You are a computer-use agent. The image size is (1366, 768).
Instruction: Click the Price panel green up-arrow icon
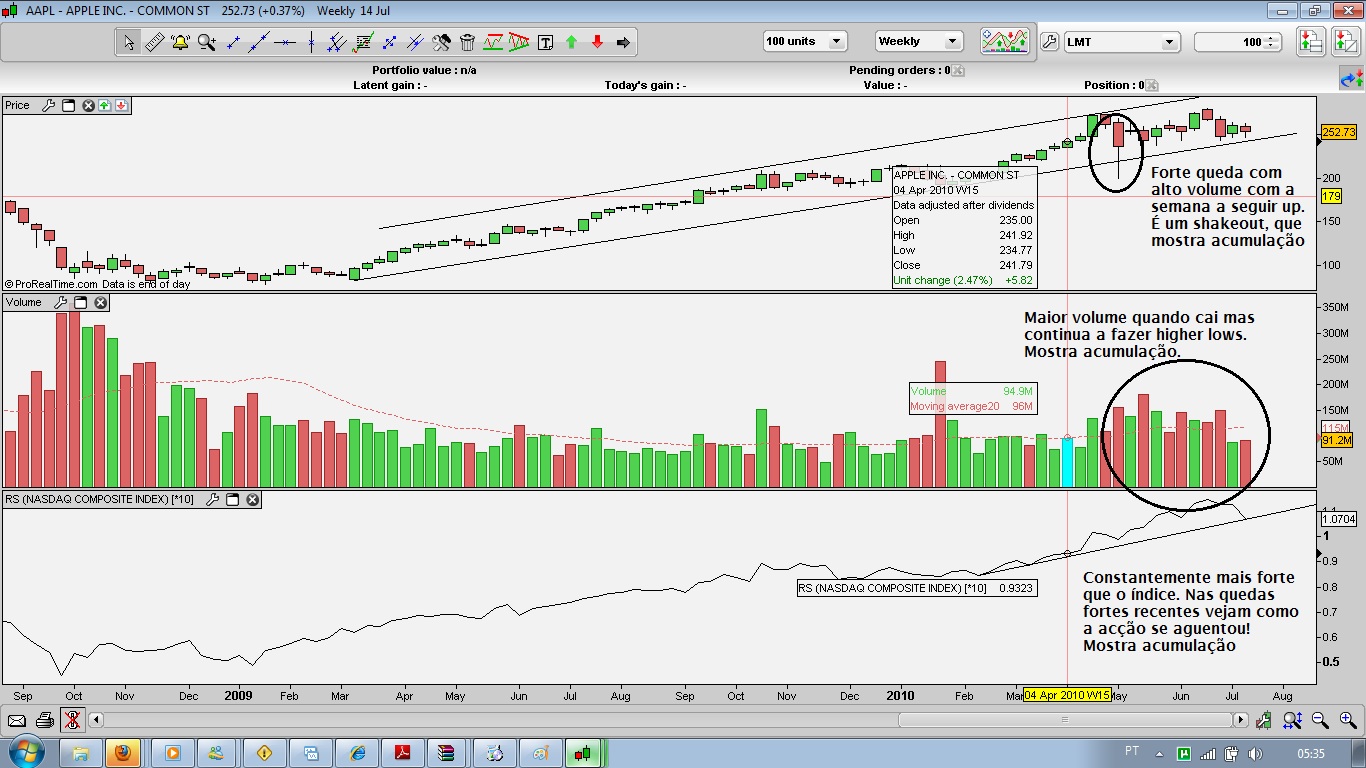click(104, 105)
